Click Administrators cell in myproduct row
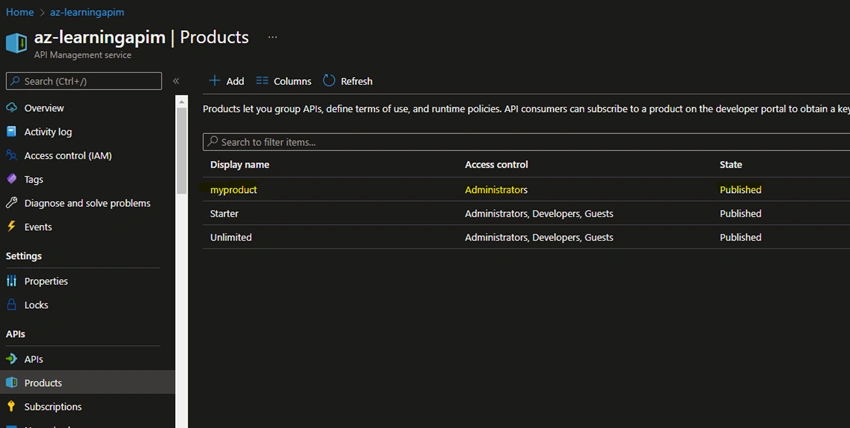The height and width of the screenshot is (428, 850). pos(496,190)
